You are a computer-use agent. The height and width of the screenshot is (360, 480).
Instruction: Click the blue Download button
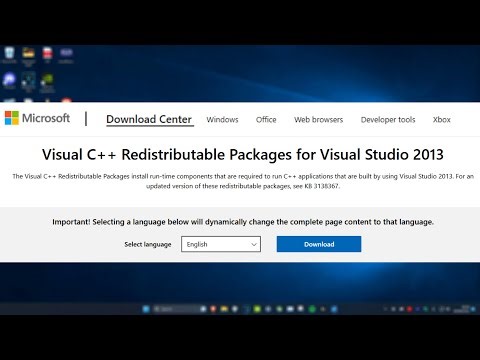point(319,244)
